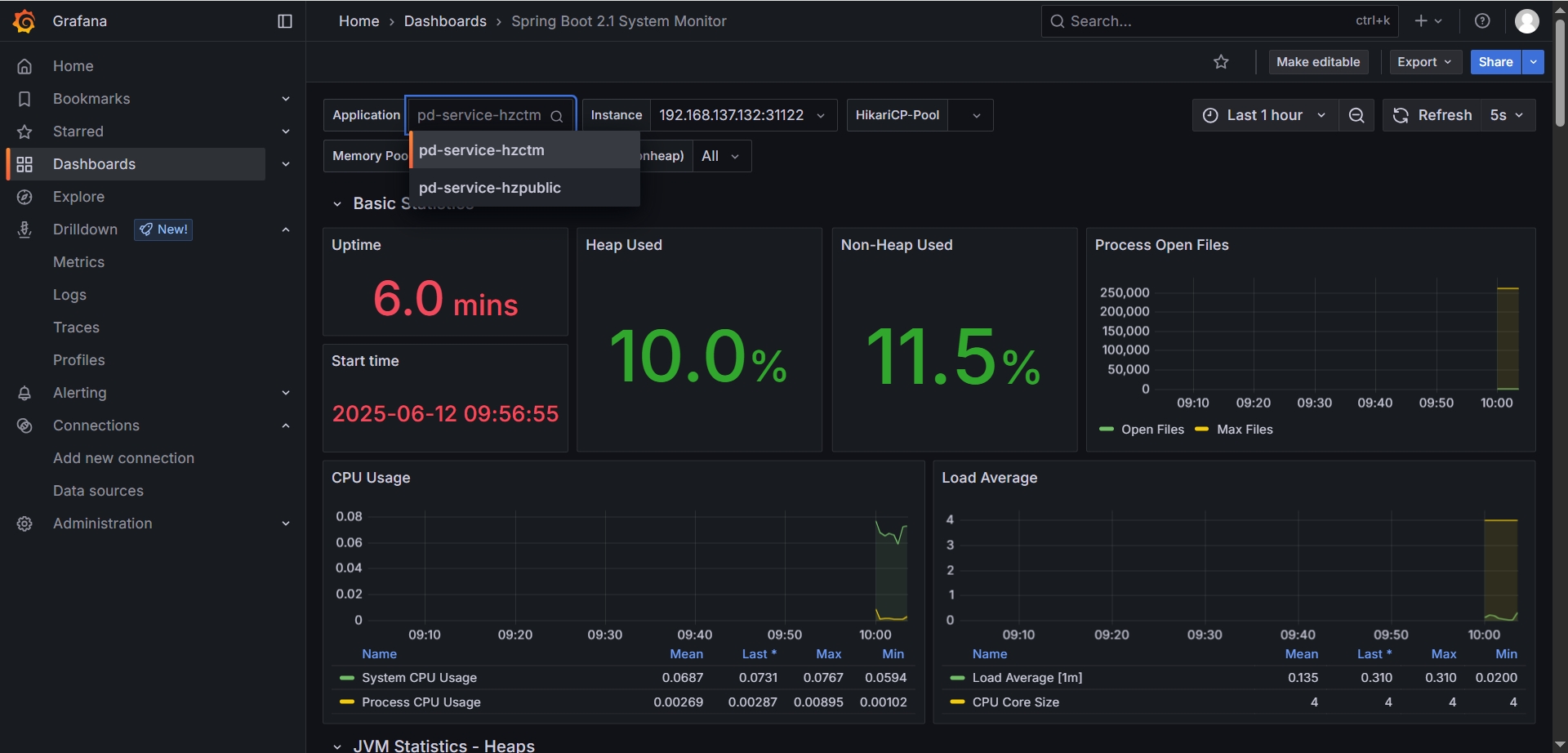
Task: Toggle the System CPU Usage legend series
Action: point(419,678)
